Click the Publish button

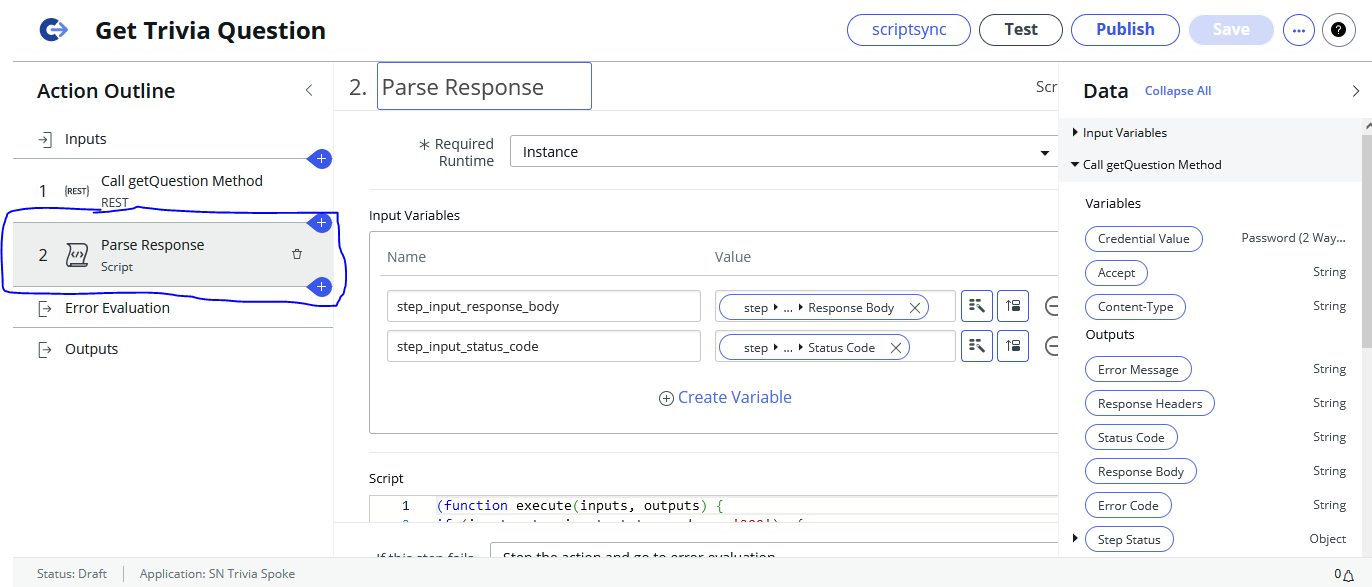1125,30
